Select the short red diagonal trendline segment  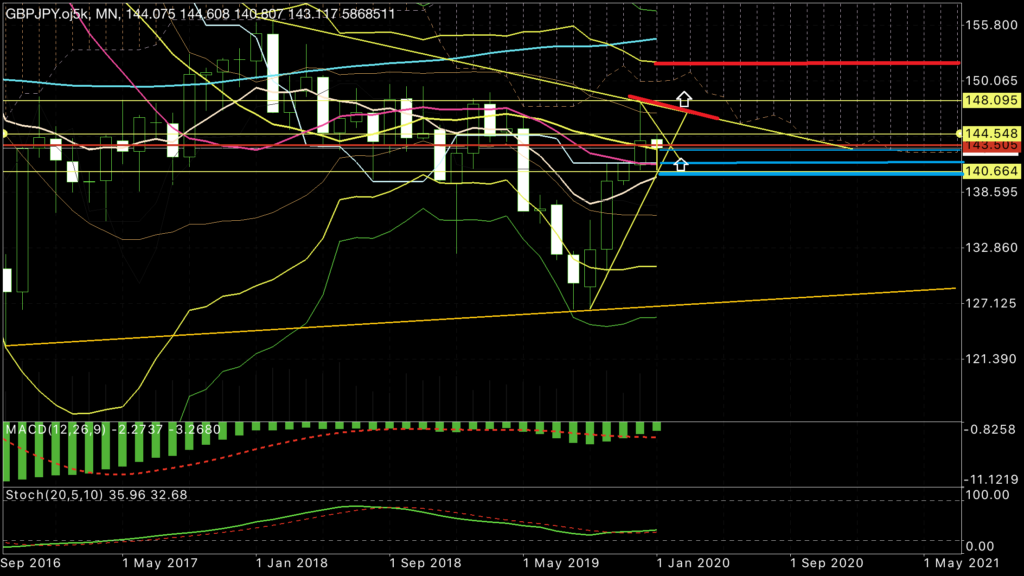coord(673,107)
